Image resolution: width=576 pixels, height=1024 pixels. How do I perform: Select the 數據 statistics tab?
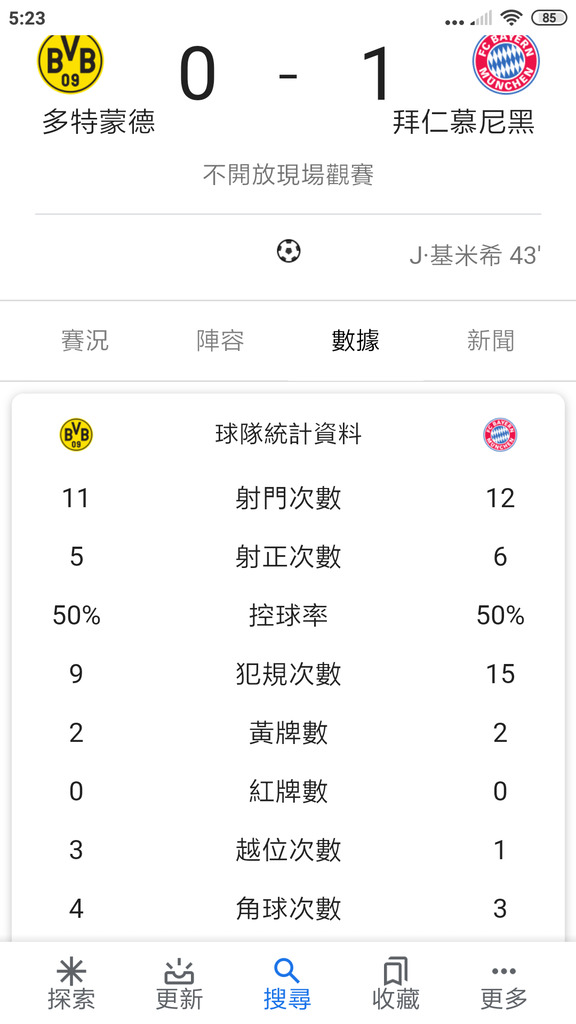tap(355, 341)
